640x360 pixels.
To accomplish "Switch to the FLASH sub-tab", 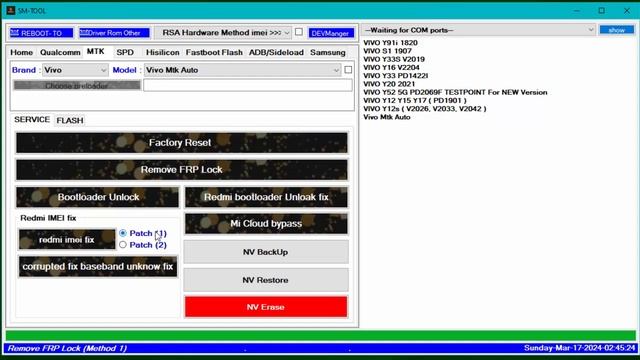I will (x=70, y=121).
